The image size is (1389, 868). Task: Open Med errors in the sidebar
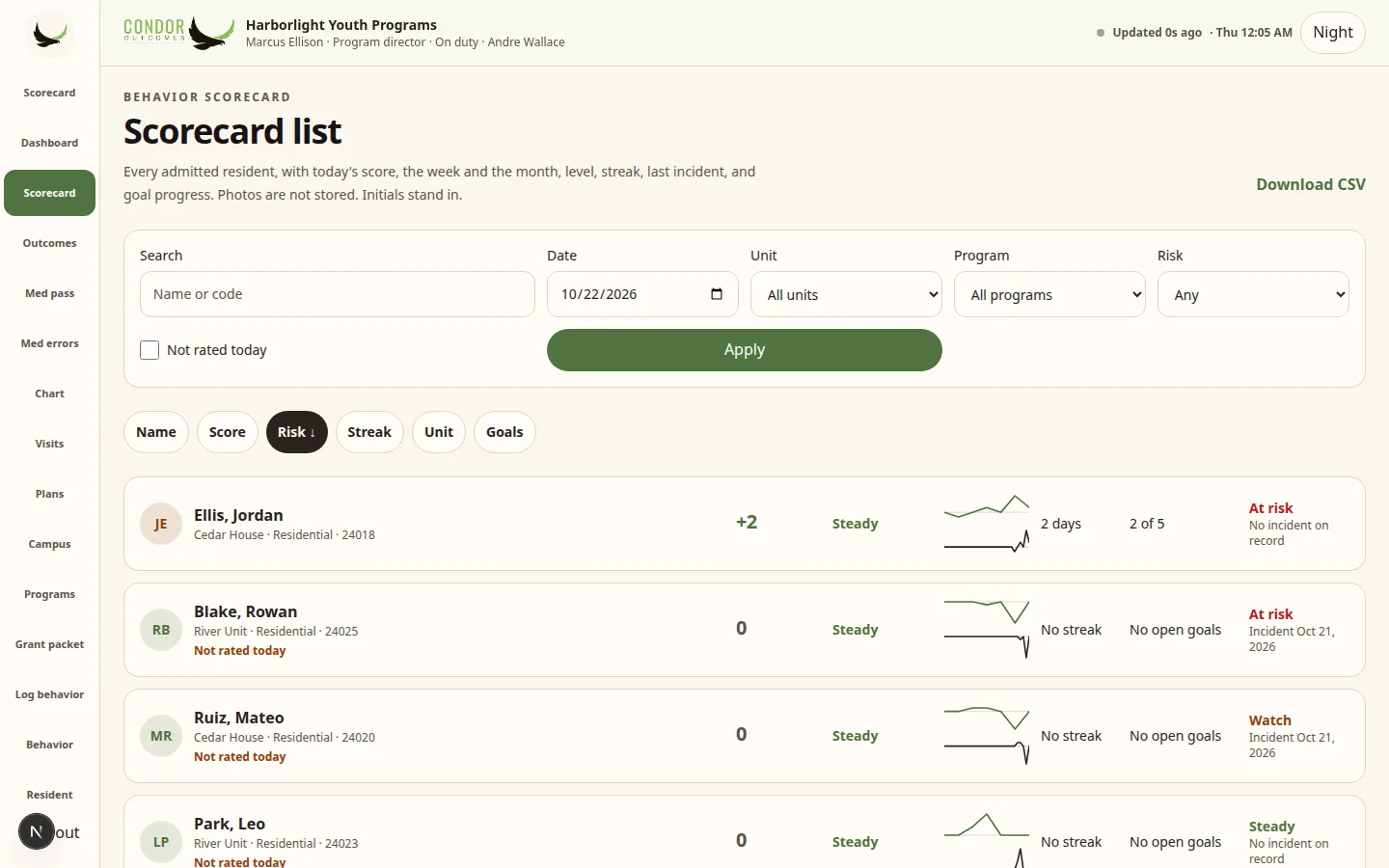(50, 343)
